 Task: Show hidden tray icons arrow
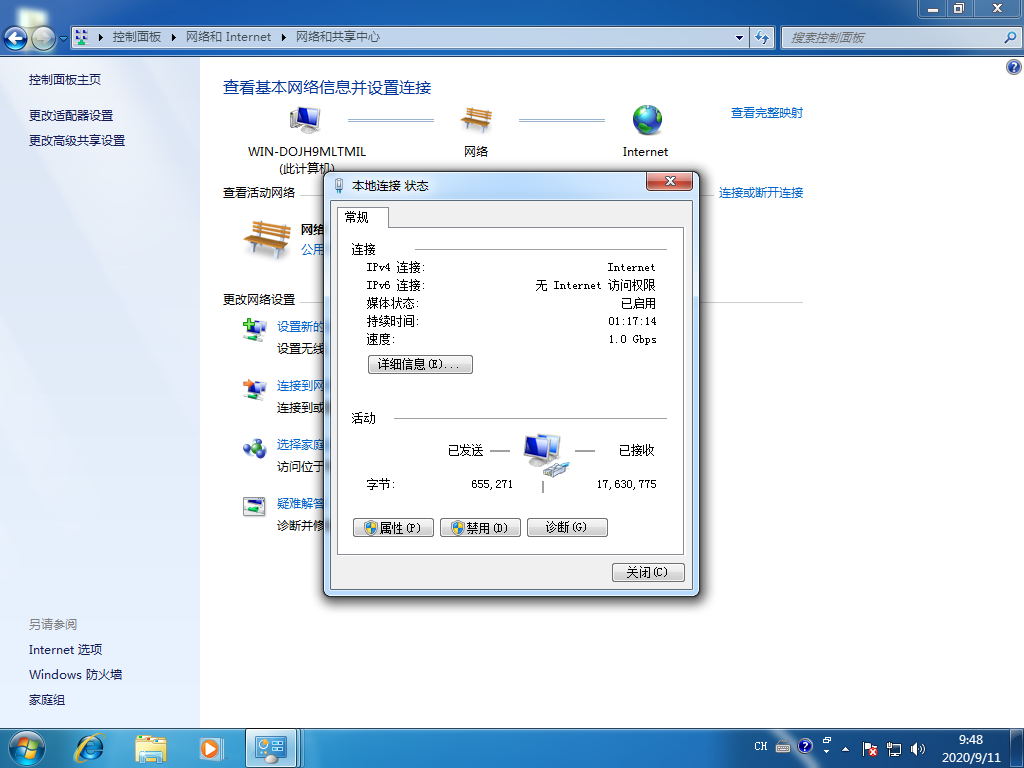coord(847,748)
